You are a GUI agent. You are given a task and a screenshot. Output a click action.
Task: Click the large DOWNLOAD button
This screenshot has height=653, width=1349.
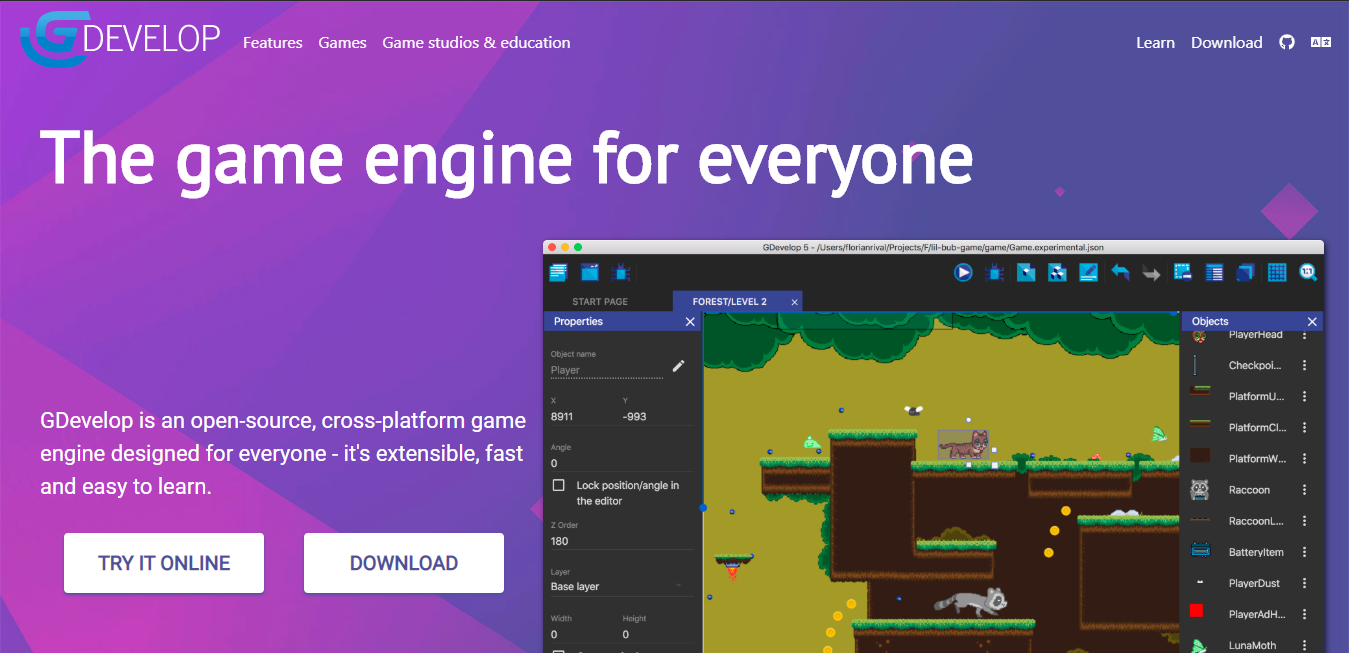[404, 563]
